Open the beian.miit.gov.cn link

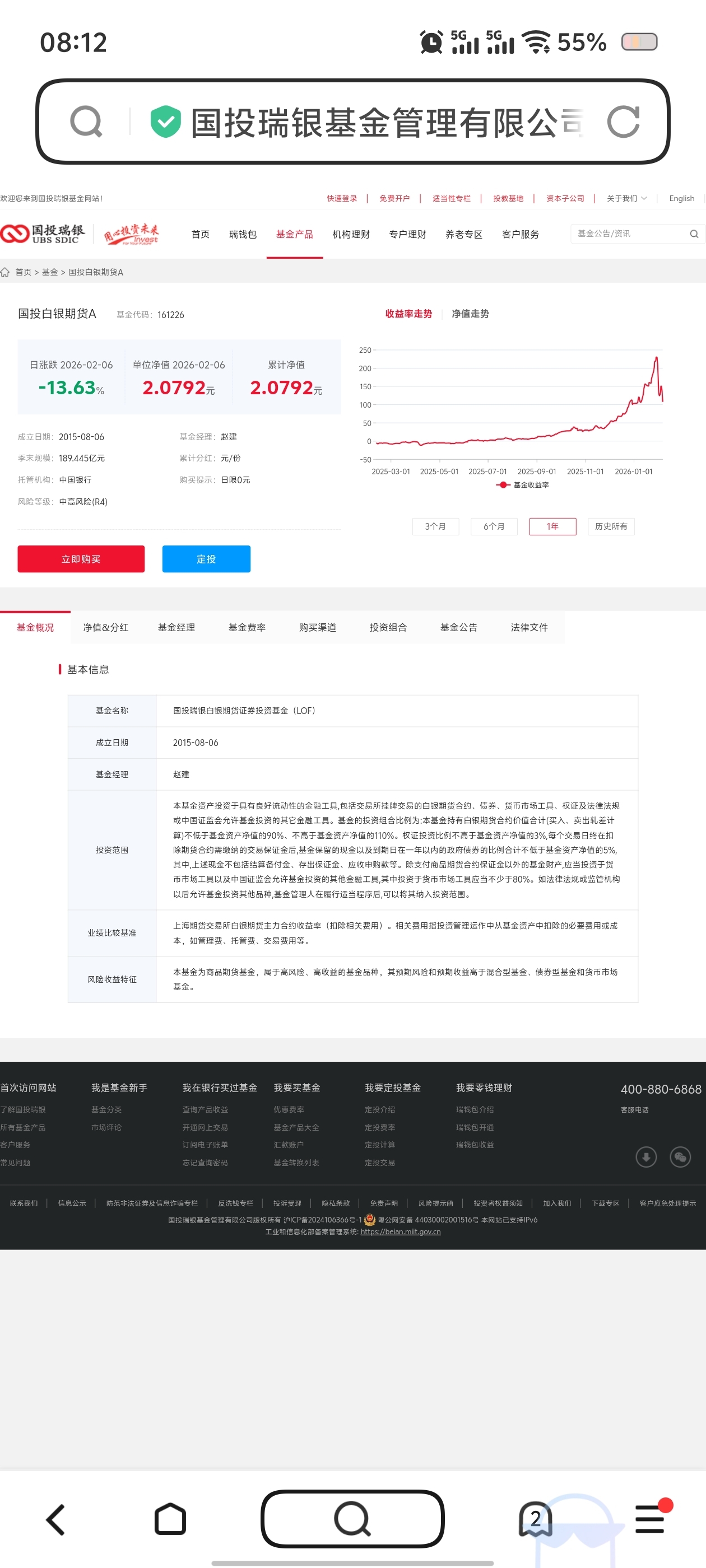pyautogui.click(x=400, y=1232)
